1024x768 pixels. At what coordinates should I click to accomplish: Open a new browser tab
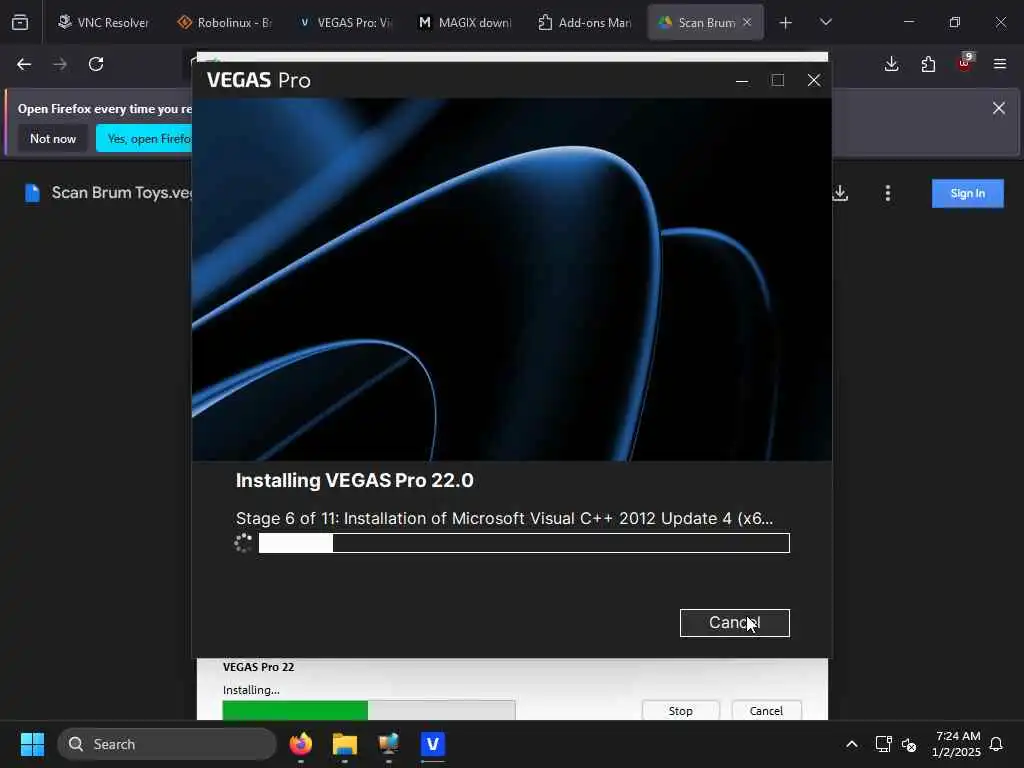[x=786, y=23]
